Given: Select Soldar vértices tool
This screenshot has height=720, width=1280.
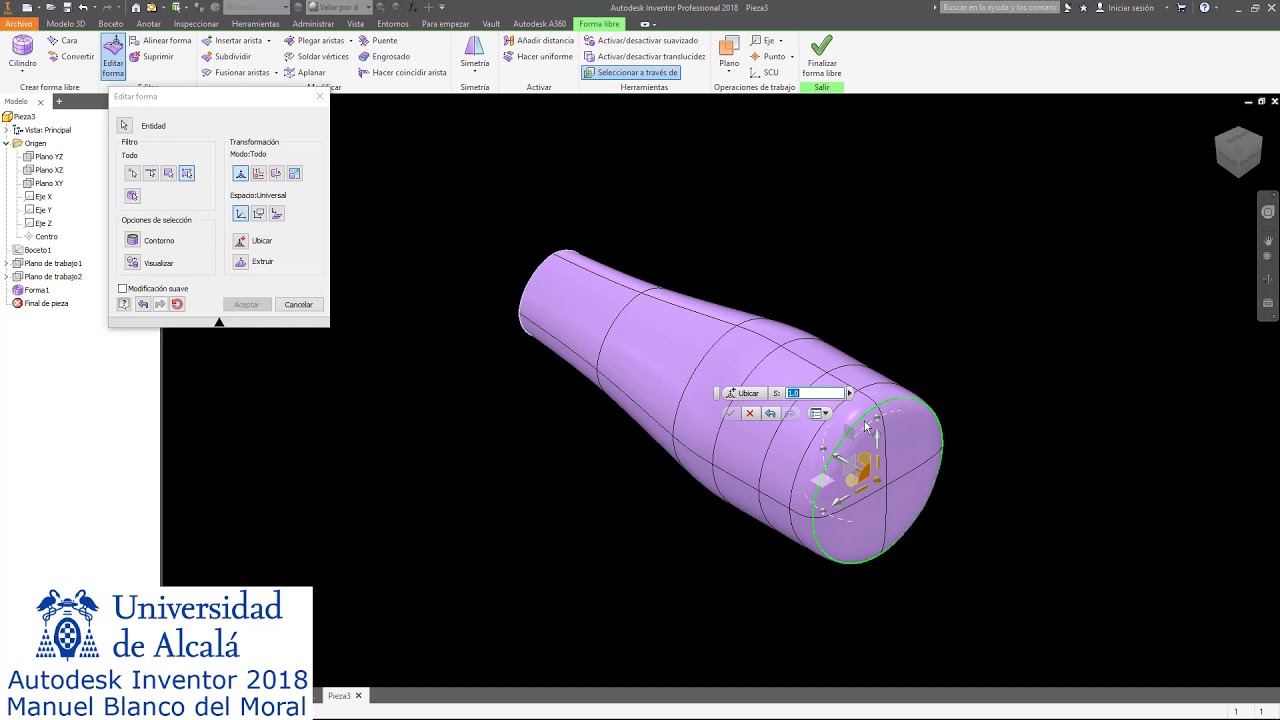Looking at the screenshot, I should tap(316, 57).
